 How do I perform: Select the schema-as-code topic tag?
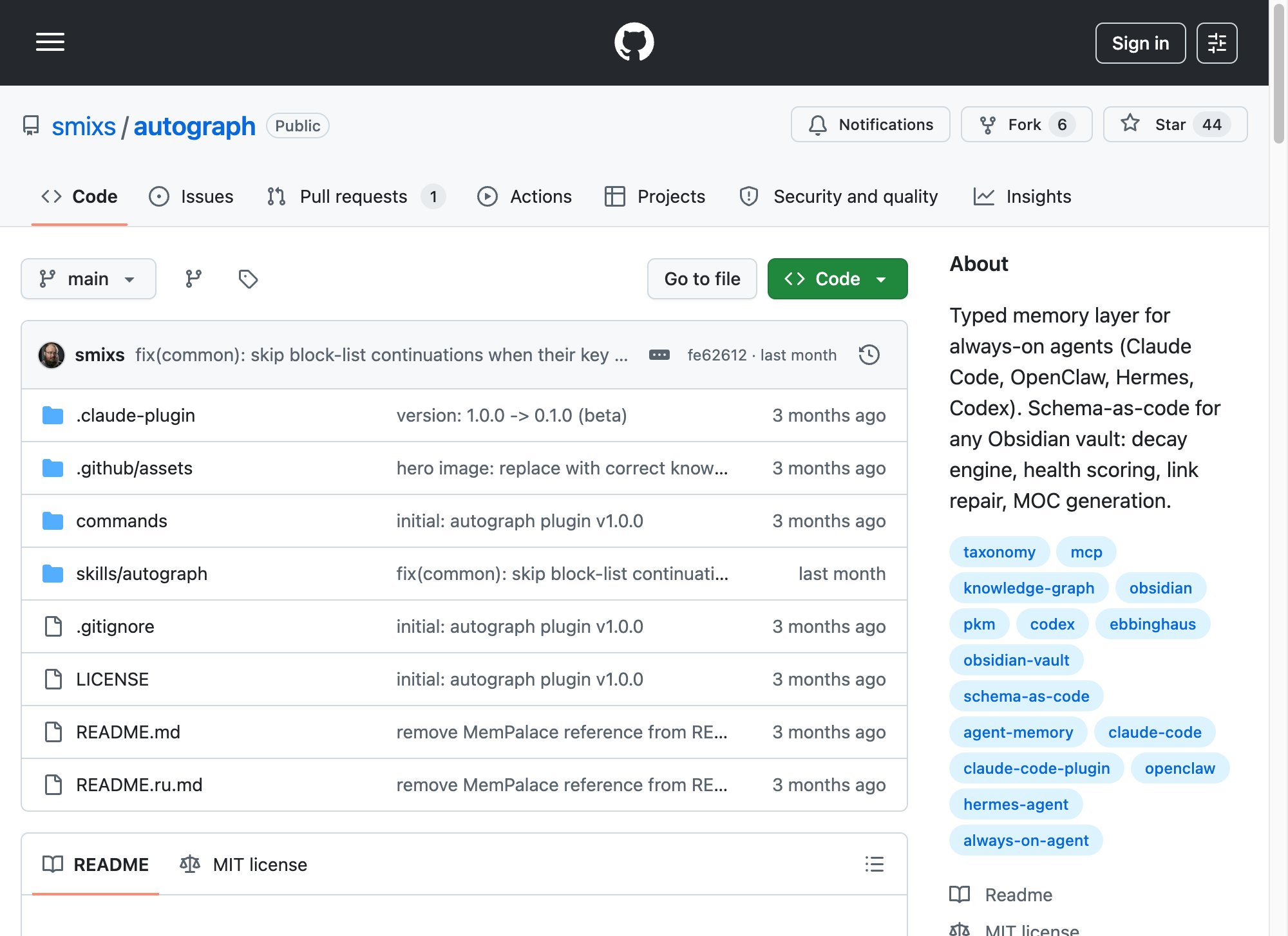(1027, 696)
